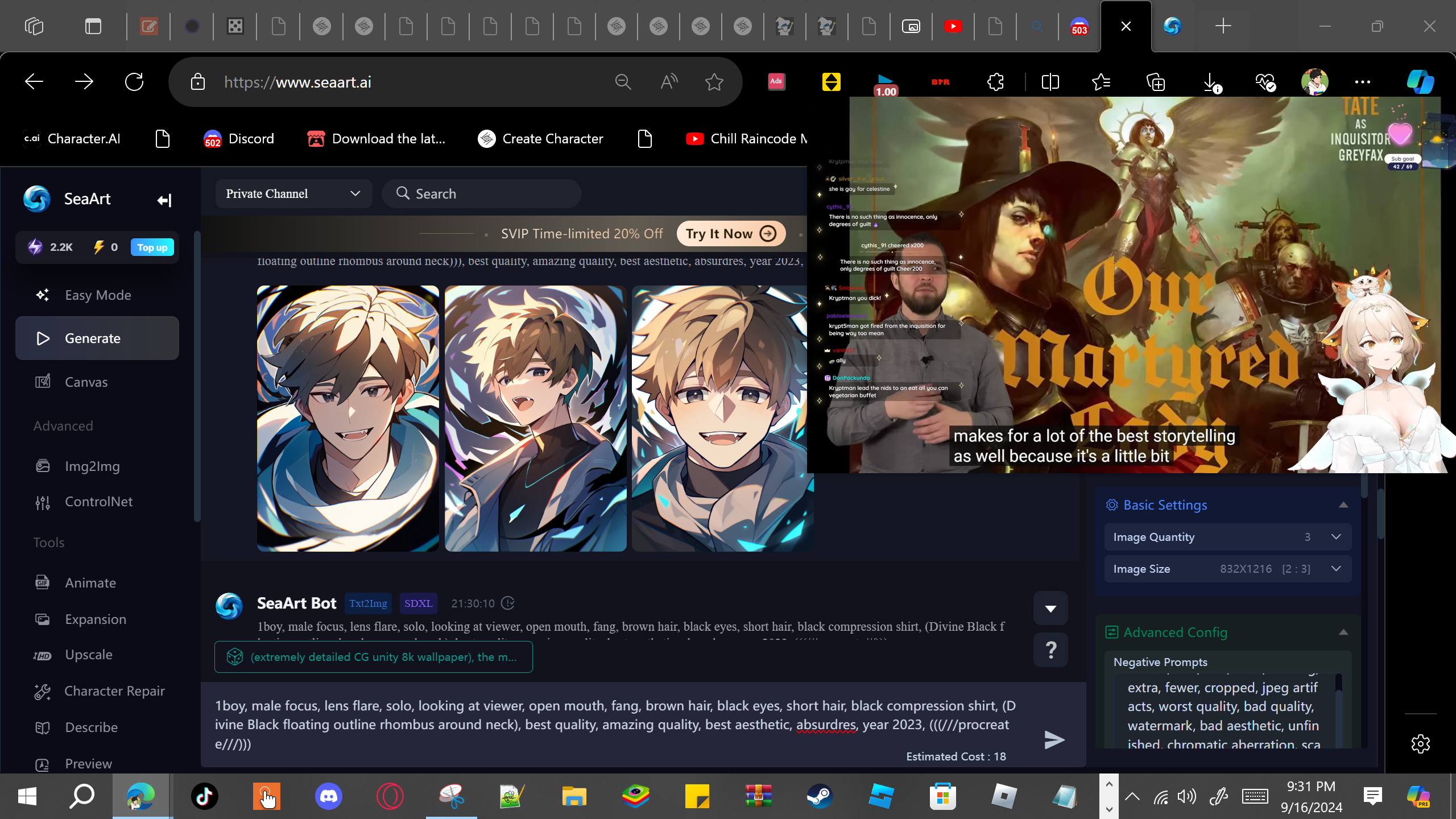
Task: Go forward in browser
Action: point(84,82)
